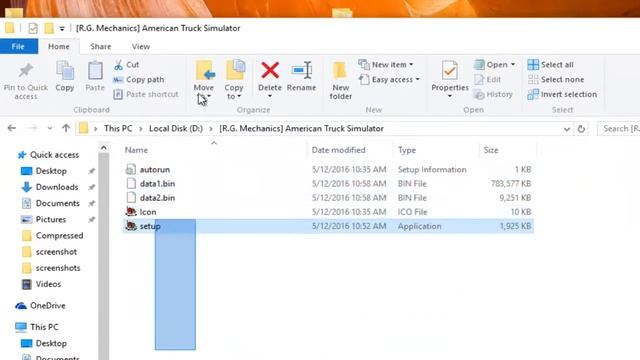The height and width of the screenshot is (360, 640).
Task: Select the autorun file
Action: click(328, 169)
